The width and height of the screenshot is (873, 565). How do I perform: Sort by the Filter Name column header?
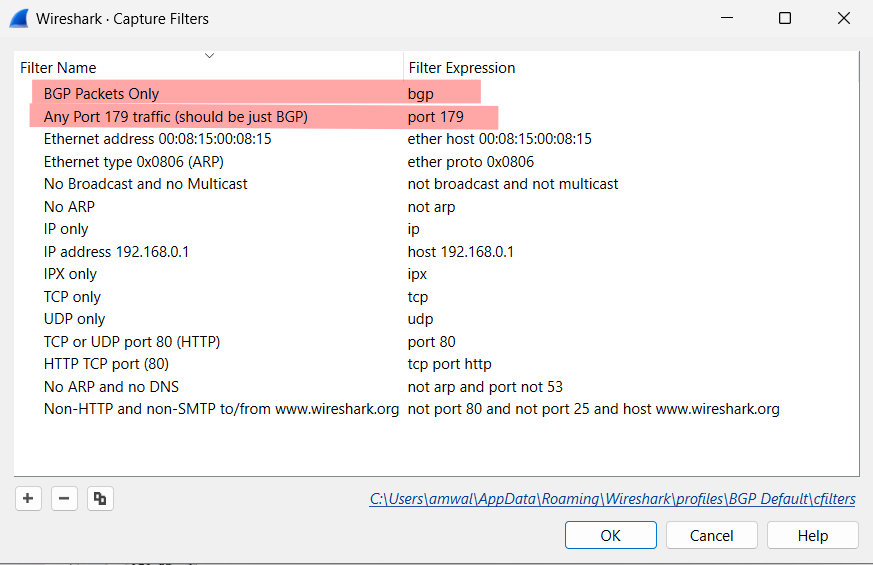pos(58,68)
